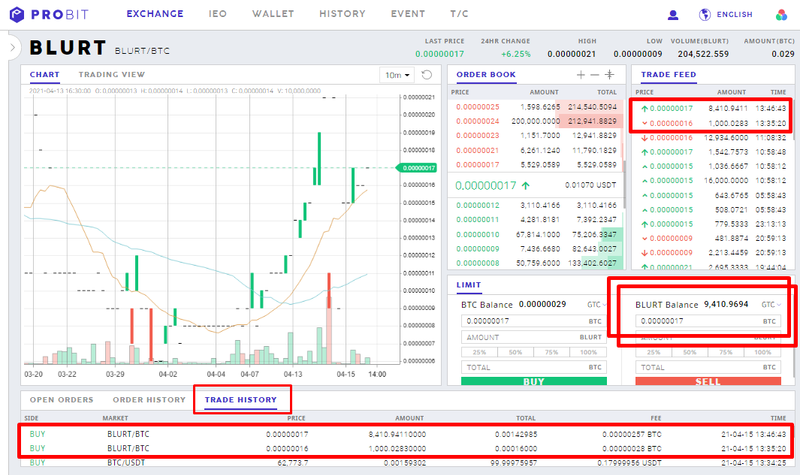Open GTC dropdown in sell form

pos(771,305)
